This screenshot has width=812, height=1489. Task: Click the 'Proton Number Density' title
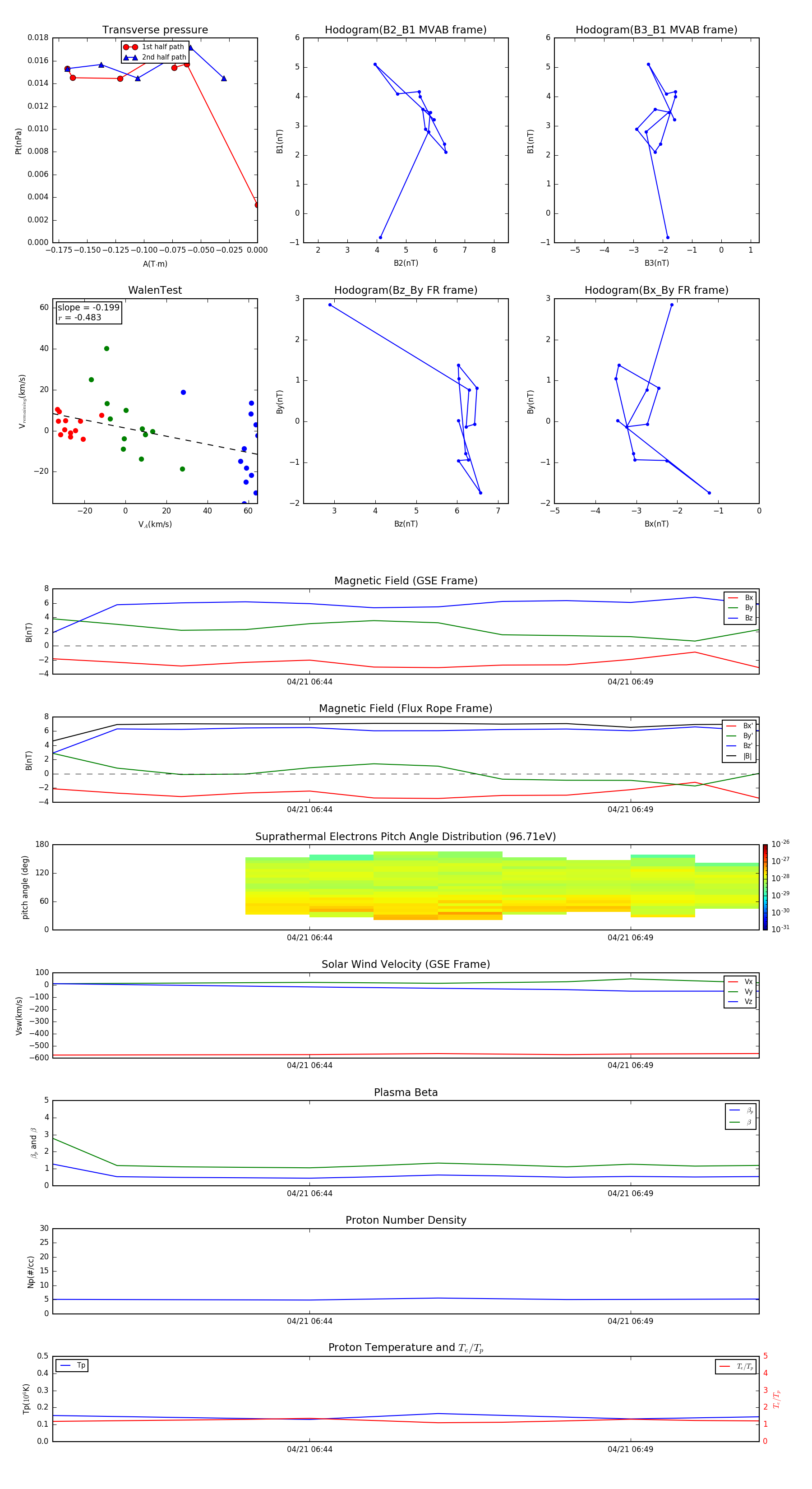pyautogui.click(x=406, y=1220)
